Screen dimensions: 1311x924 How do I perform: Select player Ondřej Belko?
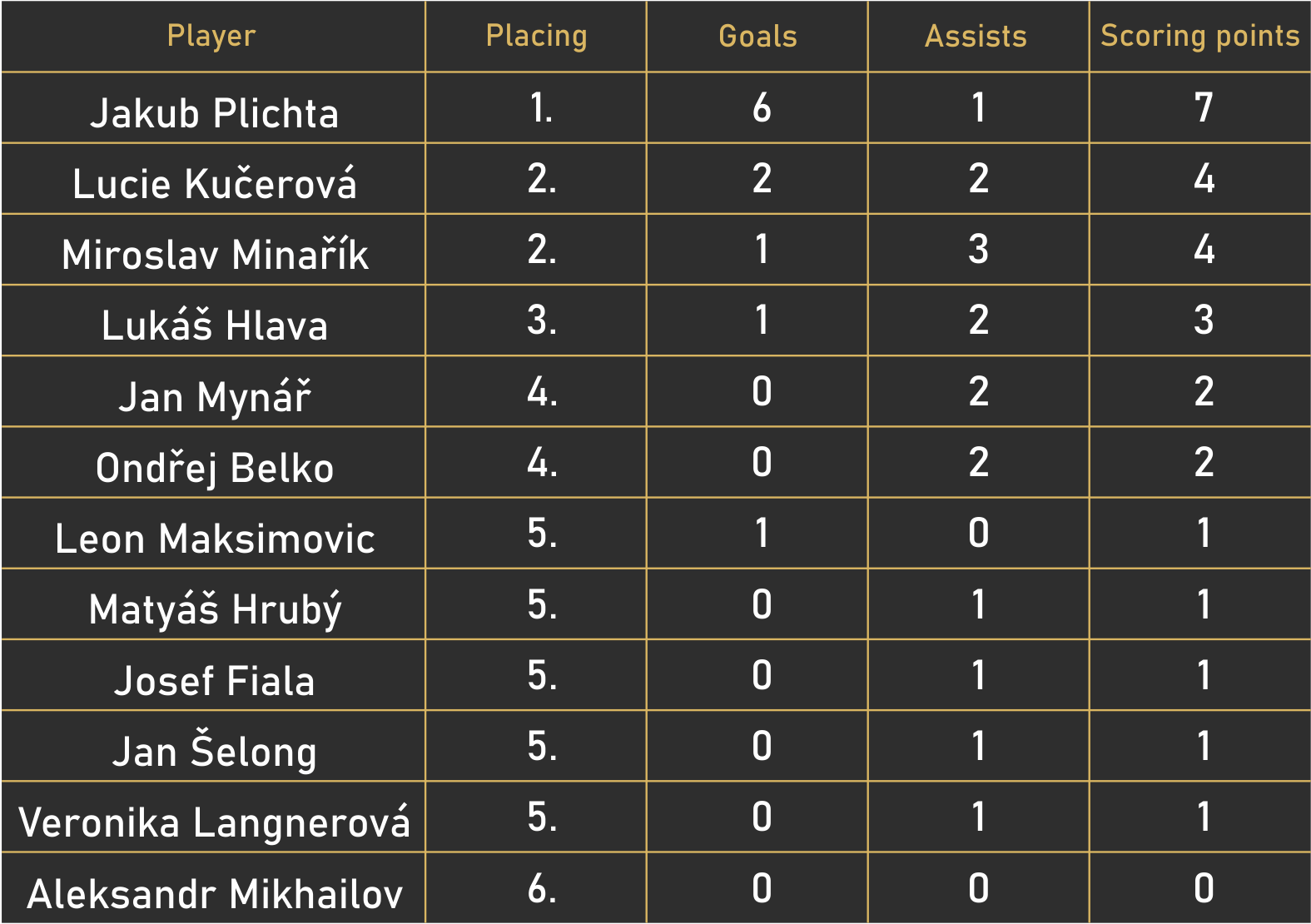tap(214, 468)
